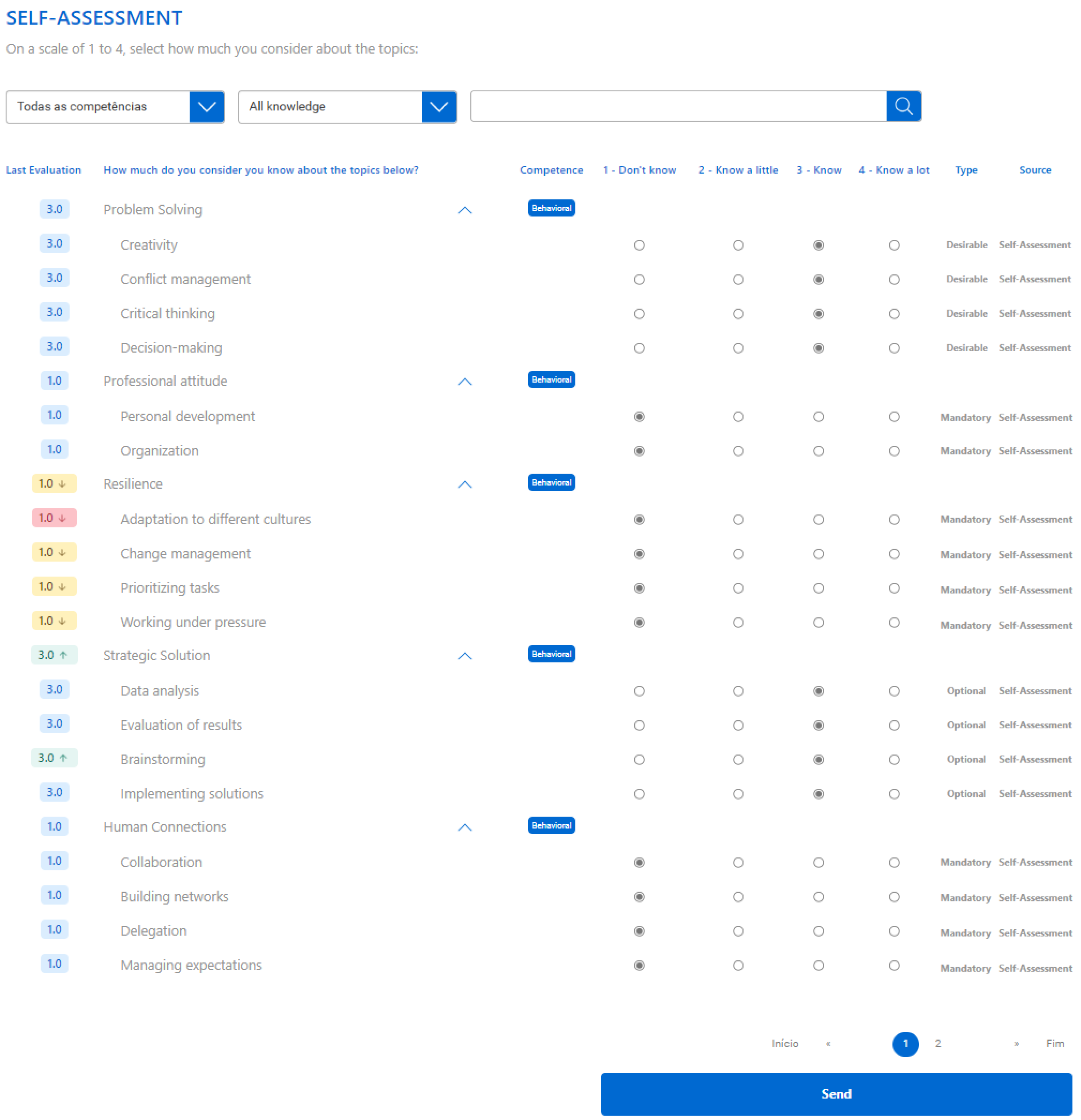
Task: Open the 'All knowledge' dropdown
Action: click(347, 107)
